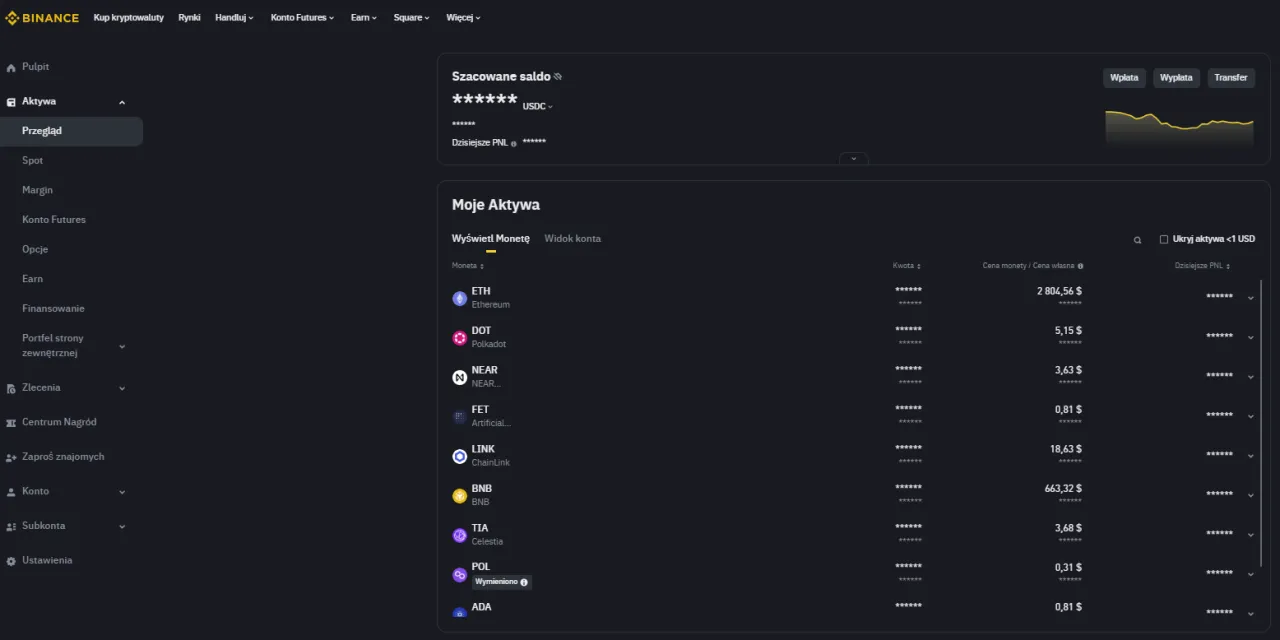Viewport: 1280px width, 640px height.
Task: Click the Centrum Nagród icon
Action: tap(11, 421)
